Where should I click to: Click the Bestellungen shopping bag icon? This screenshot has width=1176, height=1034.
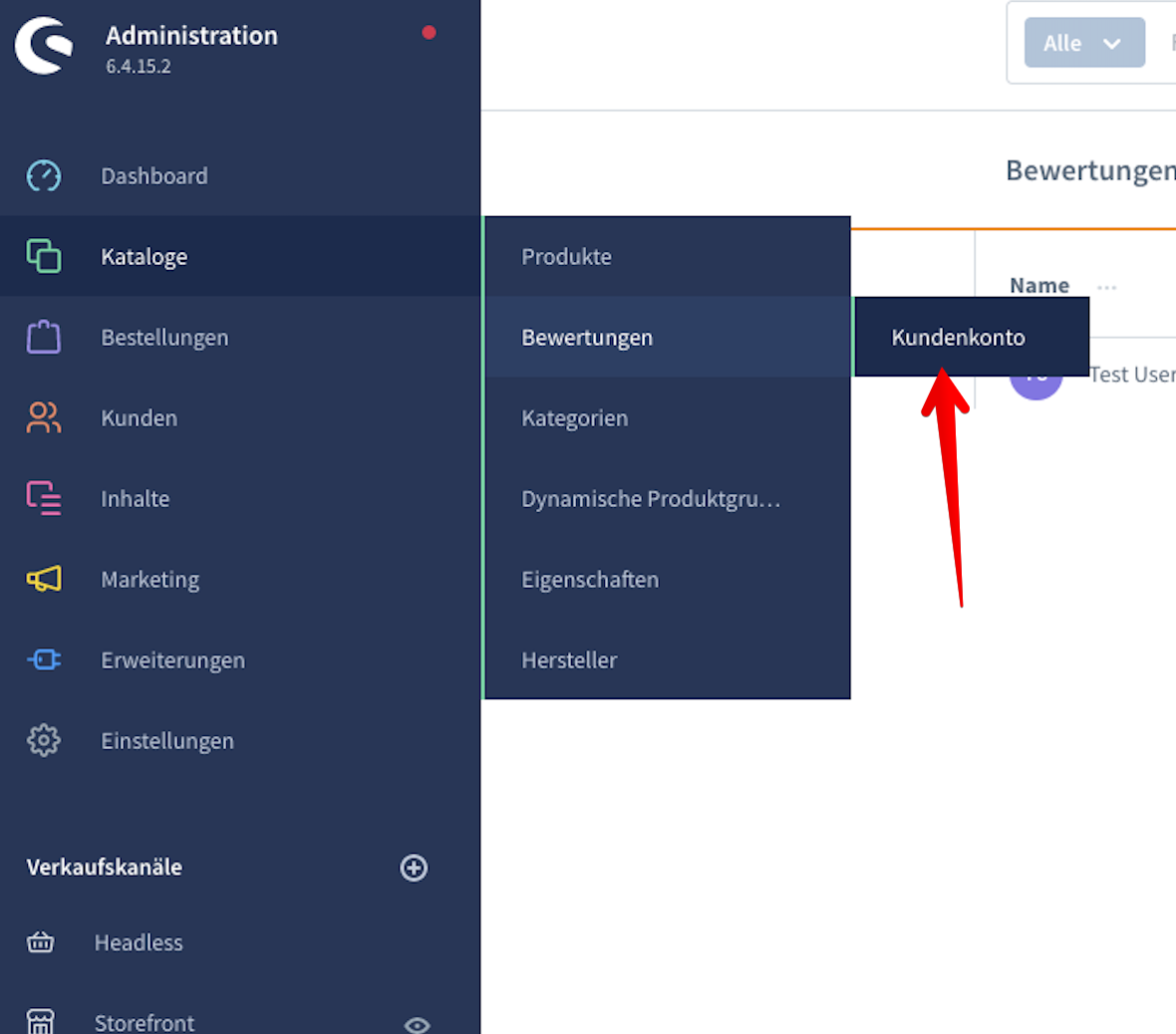pyautogui.click(x=44, y=338)
